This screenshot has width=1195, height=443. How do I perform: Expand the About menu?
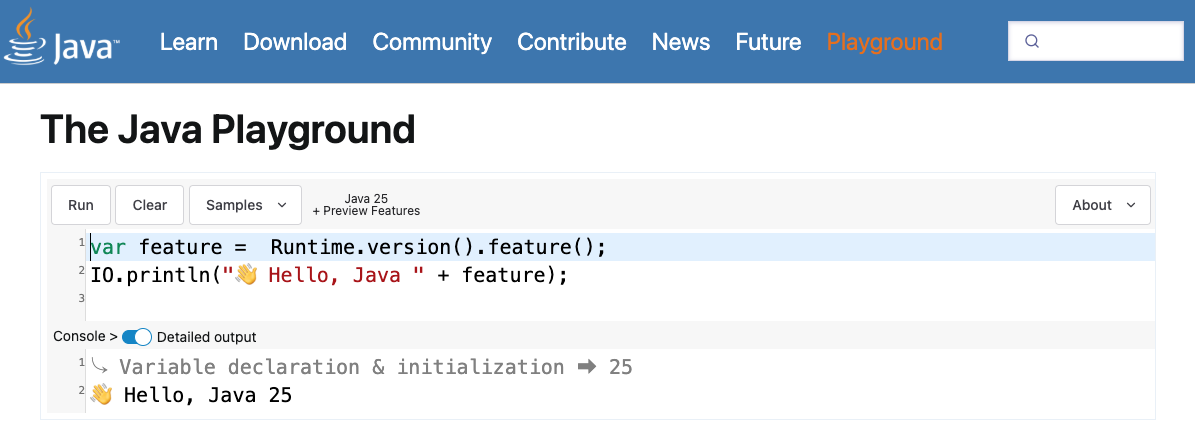[x=1102, y=205]
